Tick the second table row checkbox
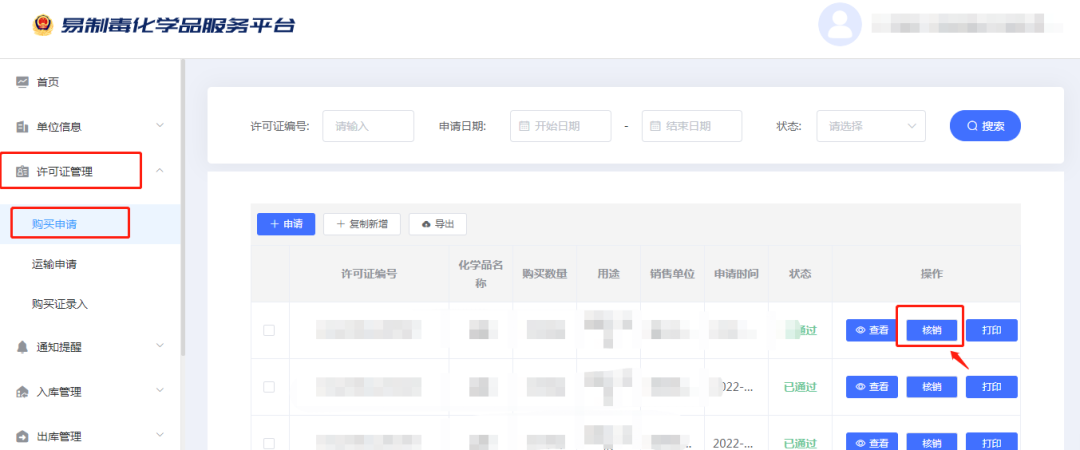1080x450 pixels. [268, 387]
